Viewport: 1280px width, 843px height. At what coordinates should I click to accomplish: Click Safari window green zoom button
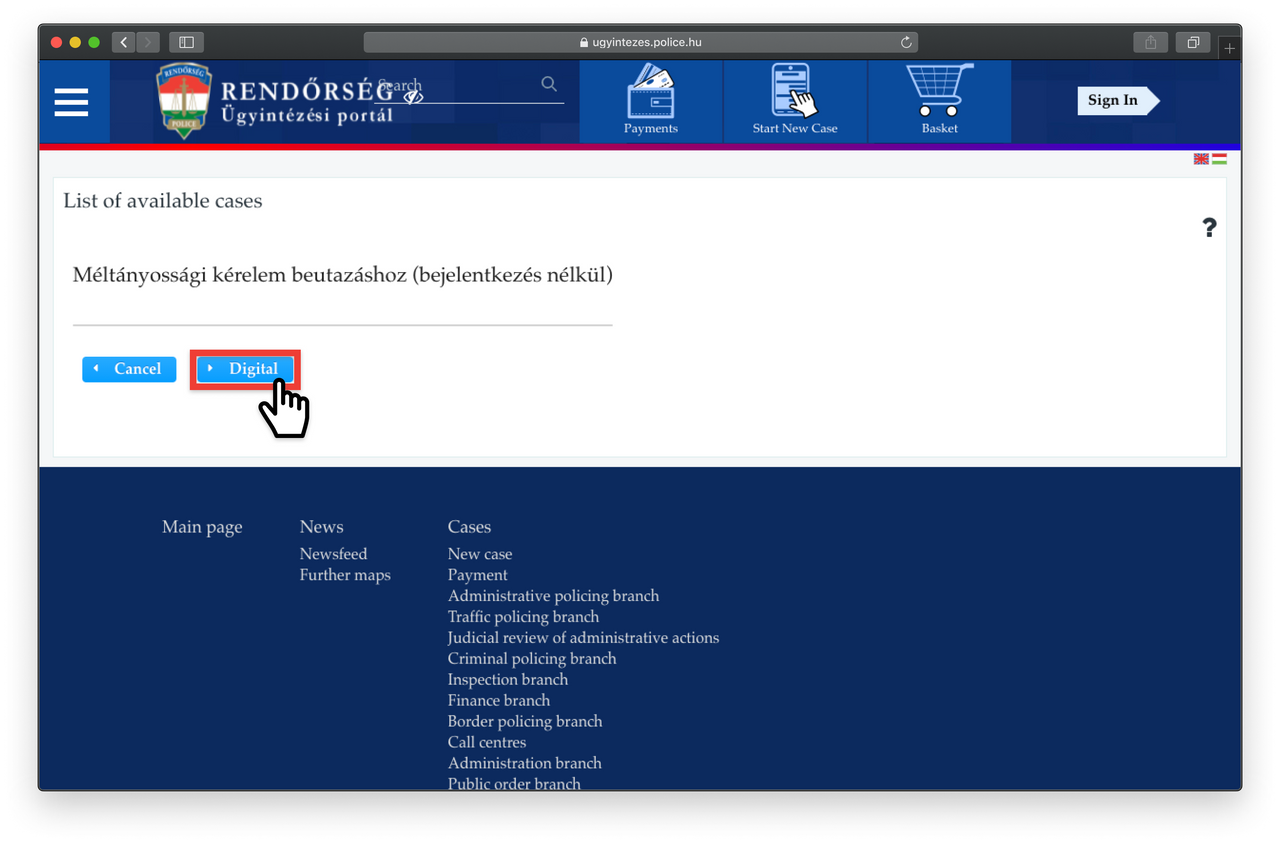pos(94,42)
